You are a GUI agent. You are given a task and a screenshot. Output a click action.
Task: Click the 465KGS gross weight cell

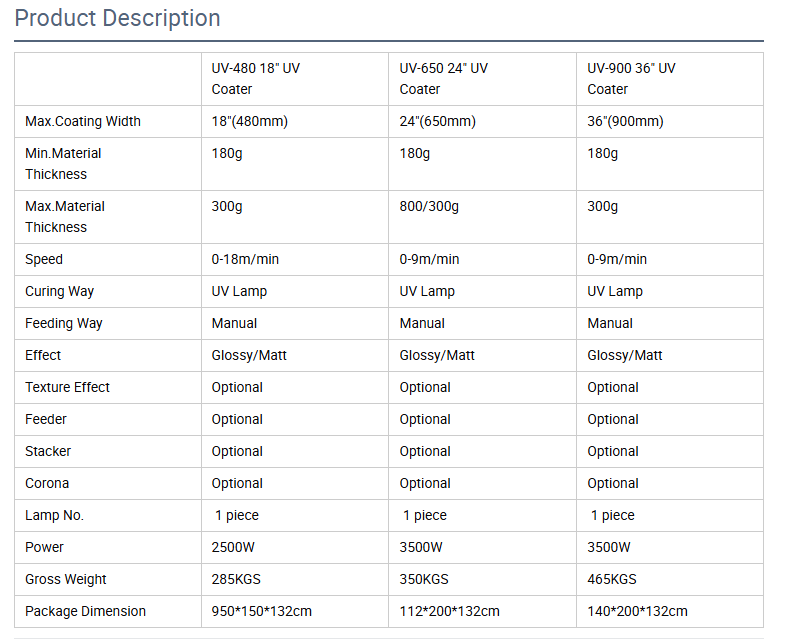pos(612,579)
